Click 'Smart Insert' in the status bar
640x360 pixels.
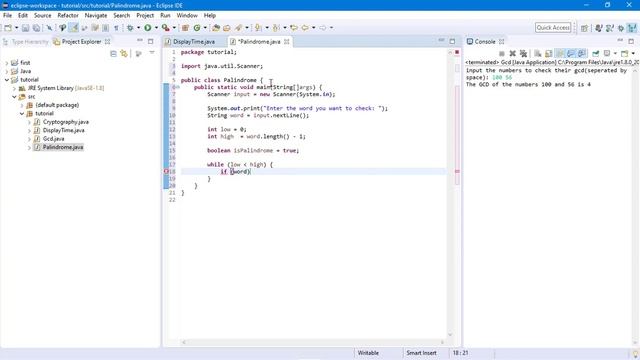coord(421,353)
